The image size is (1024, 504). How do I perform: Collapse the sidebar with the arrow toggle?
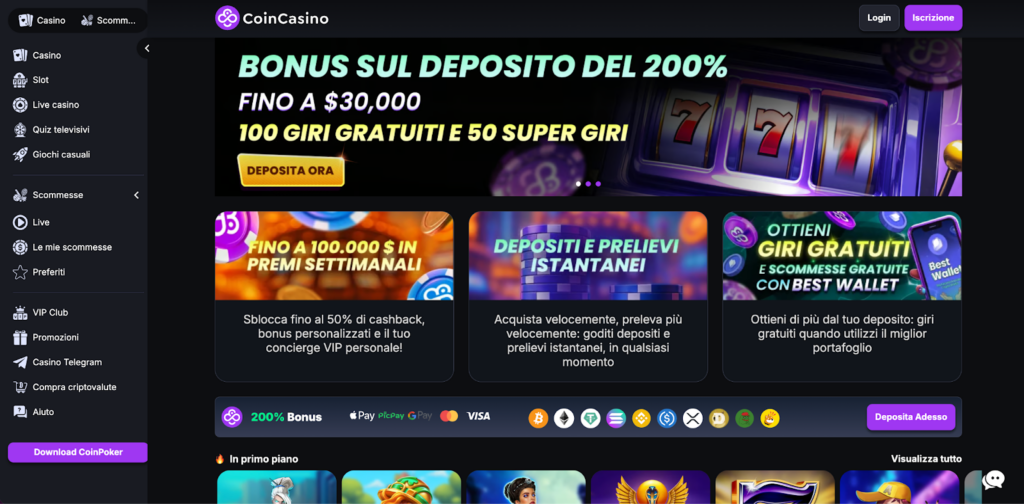tap(146, 48)
